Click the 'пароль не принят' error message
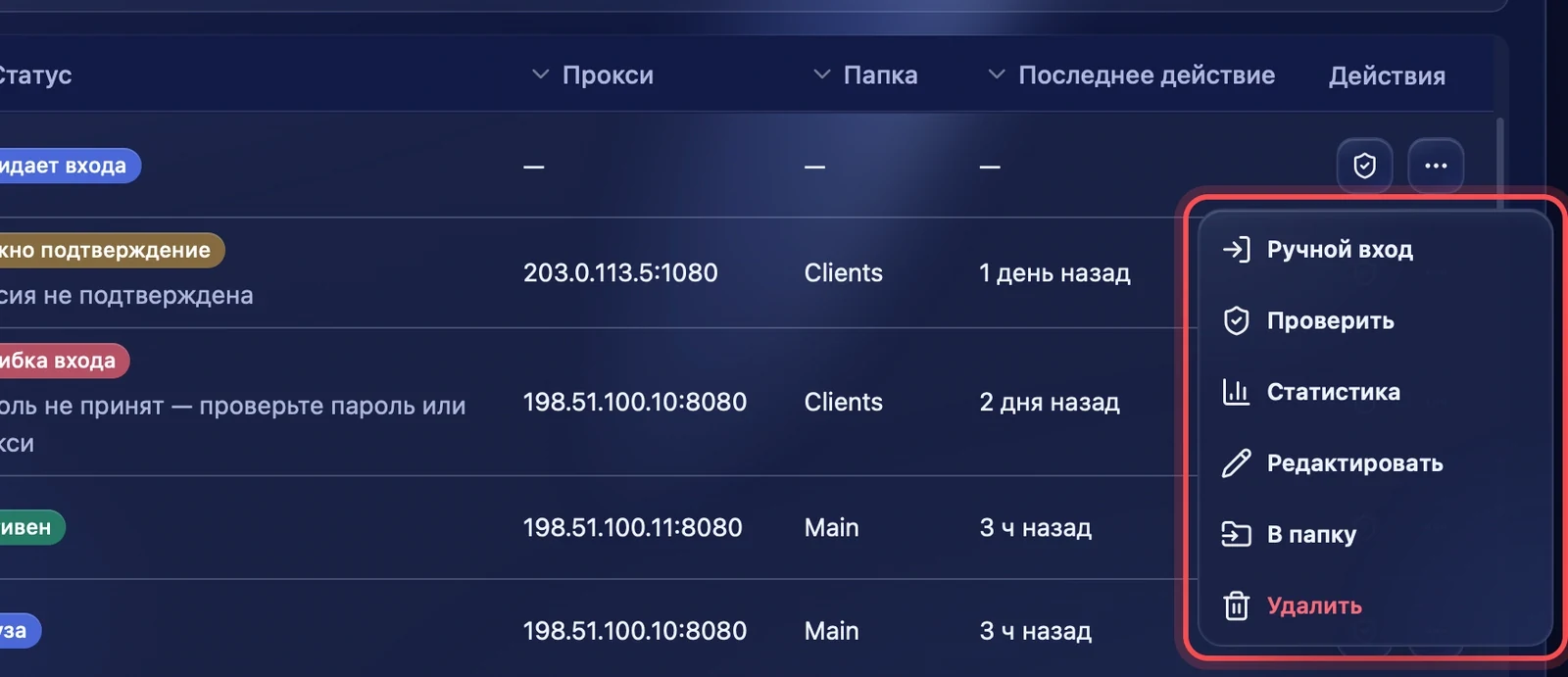The image size is (1568, 677). point(232,424)
